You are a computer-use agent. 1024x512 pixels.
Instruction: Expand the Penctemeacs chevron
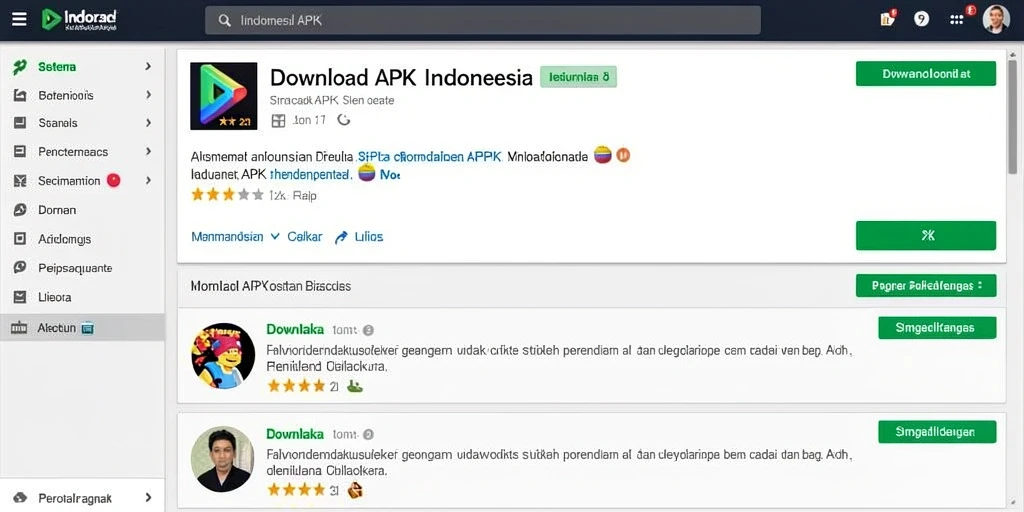[148, 152]
